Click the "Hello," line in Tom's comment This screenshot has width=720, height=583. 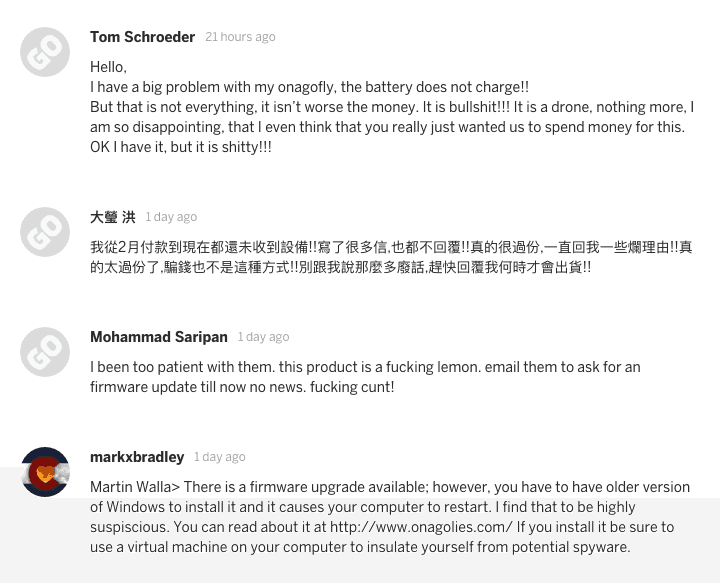coord(108,67)
